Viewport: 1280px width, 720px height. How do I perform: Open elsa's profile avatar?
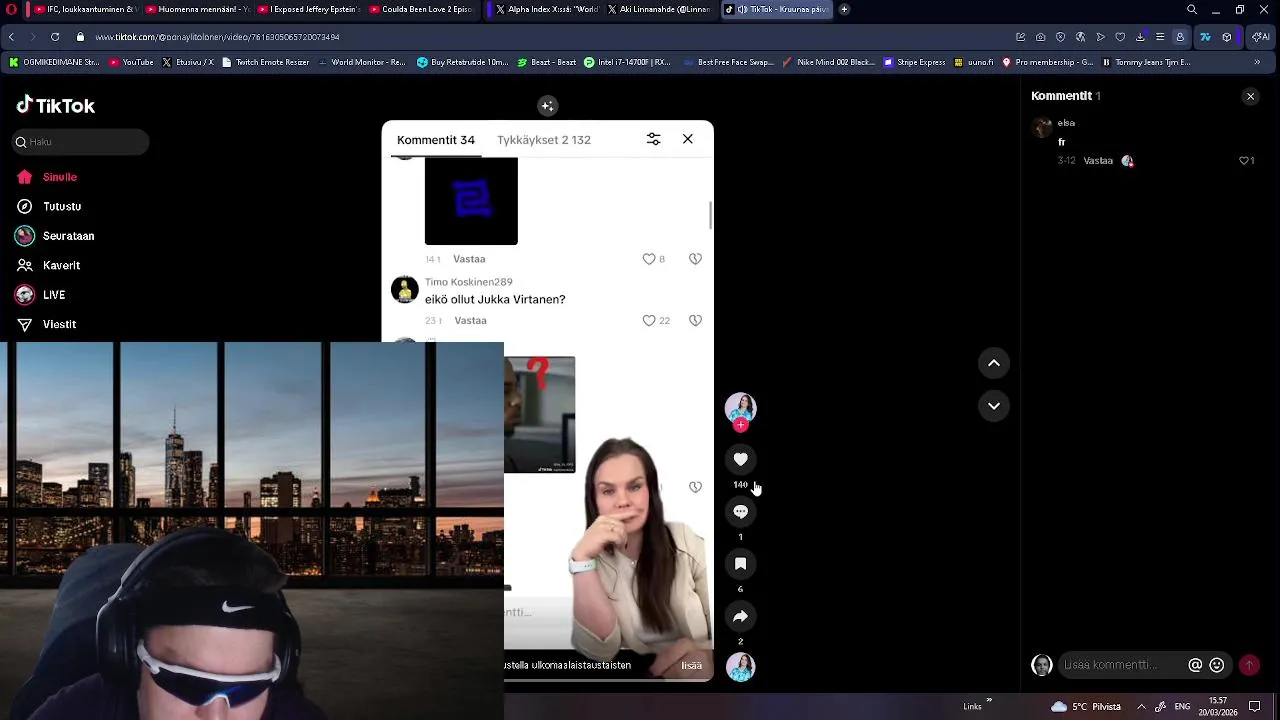pos(1042,127)
